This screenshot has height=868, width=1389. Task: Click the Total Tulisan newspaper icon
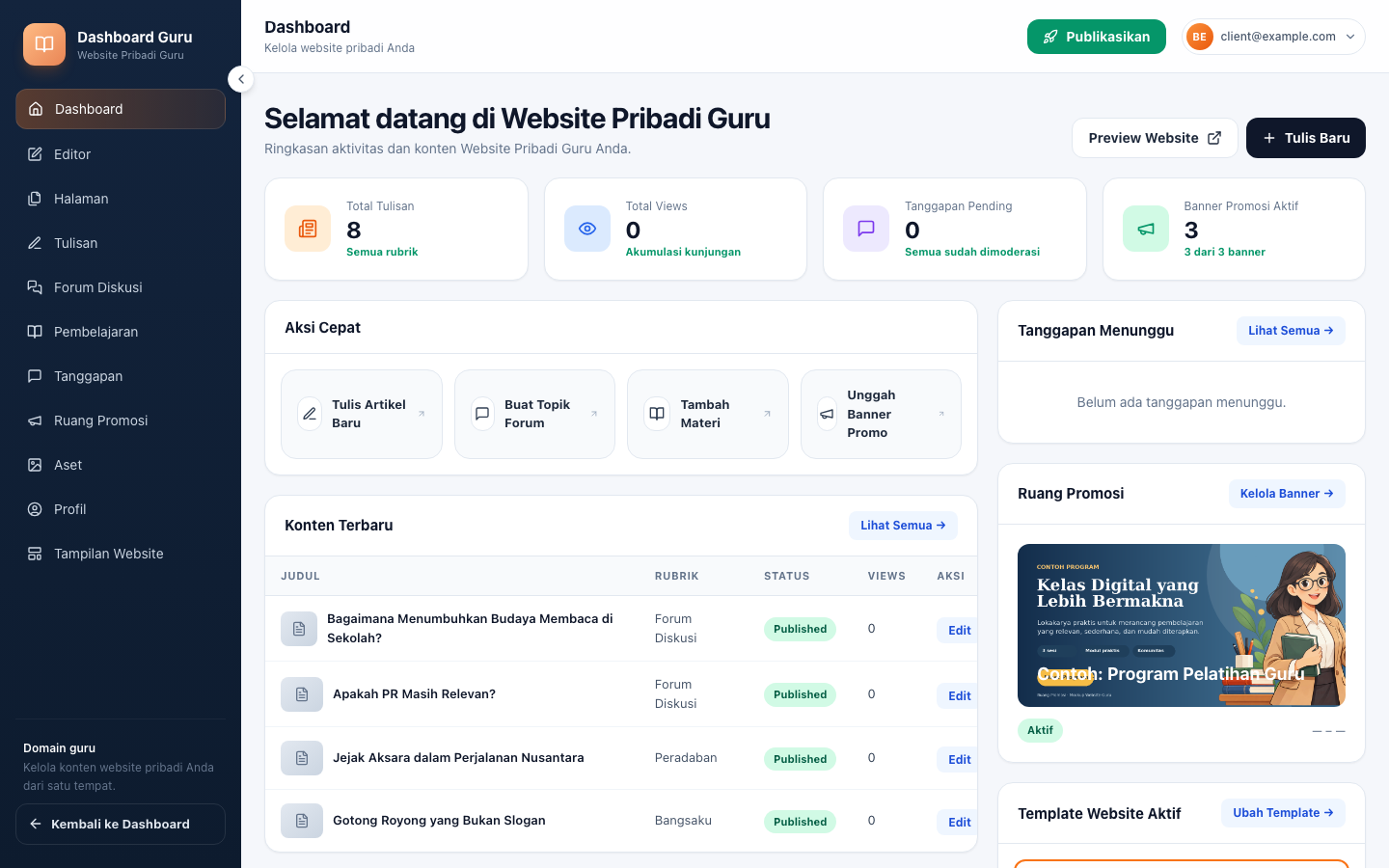point(308,229)
